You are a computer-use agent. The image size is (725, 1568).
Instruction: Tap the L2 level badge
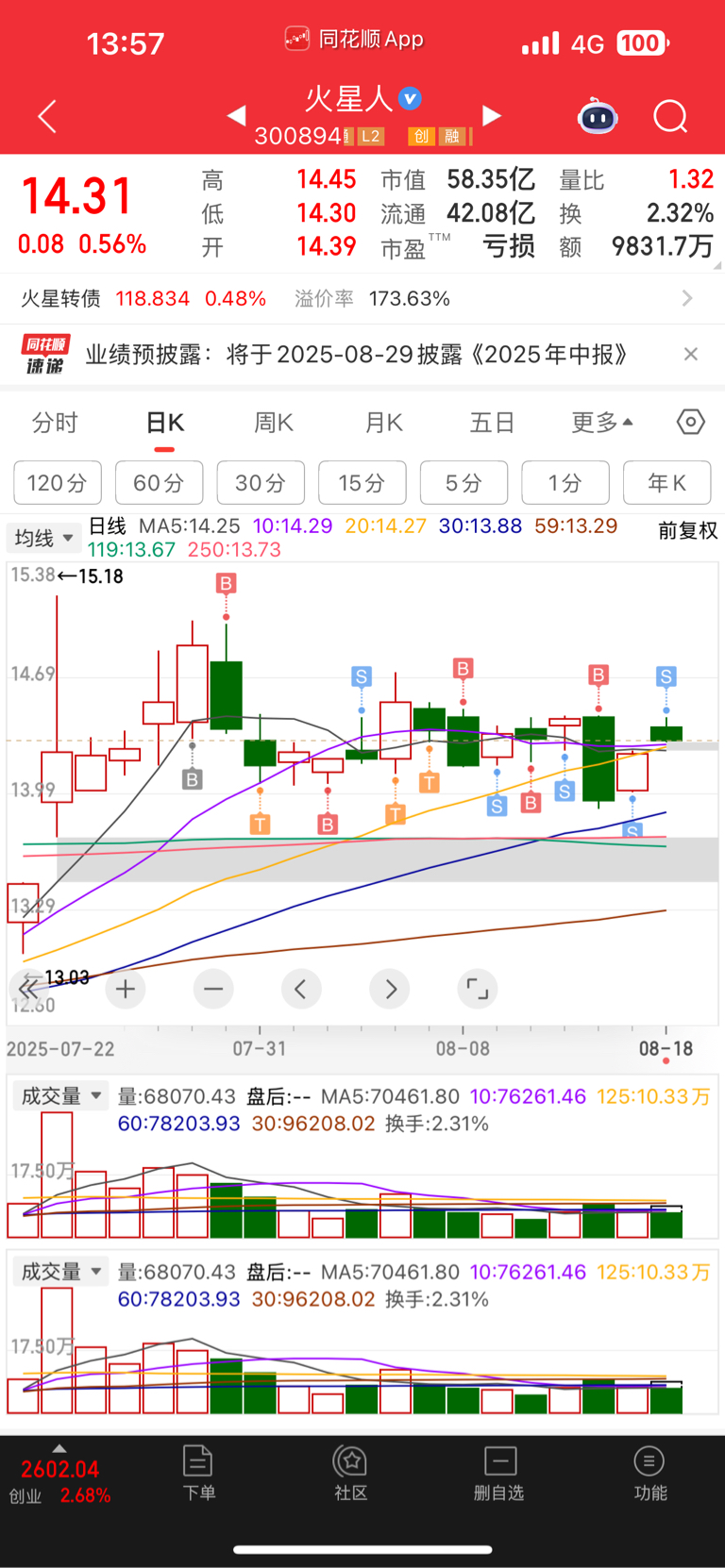pyautogui.click(x=371, y=137)
